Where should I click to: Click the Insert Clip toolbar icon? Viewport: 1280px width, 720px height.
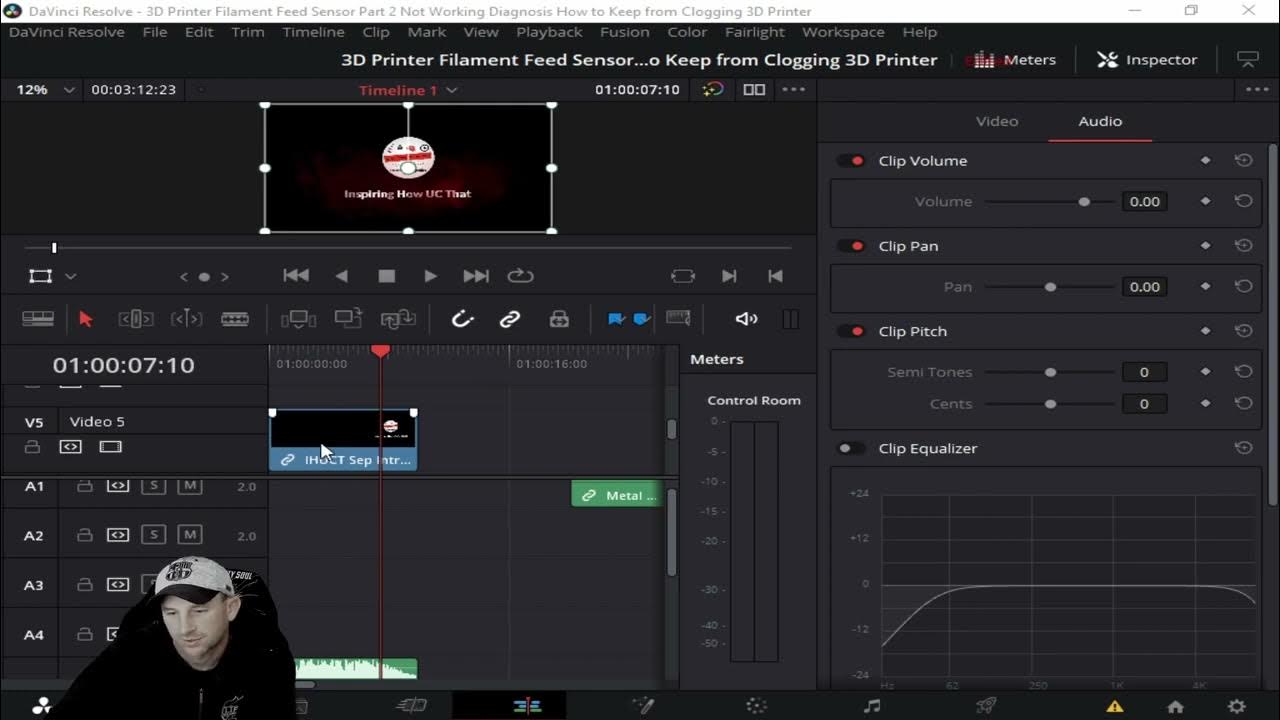[x=298, y=319]
